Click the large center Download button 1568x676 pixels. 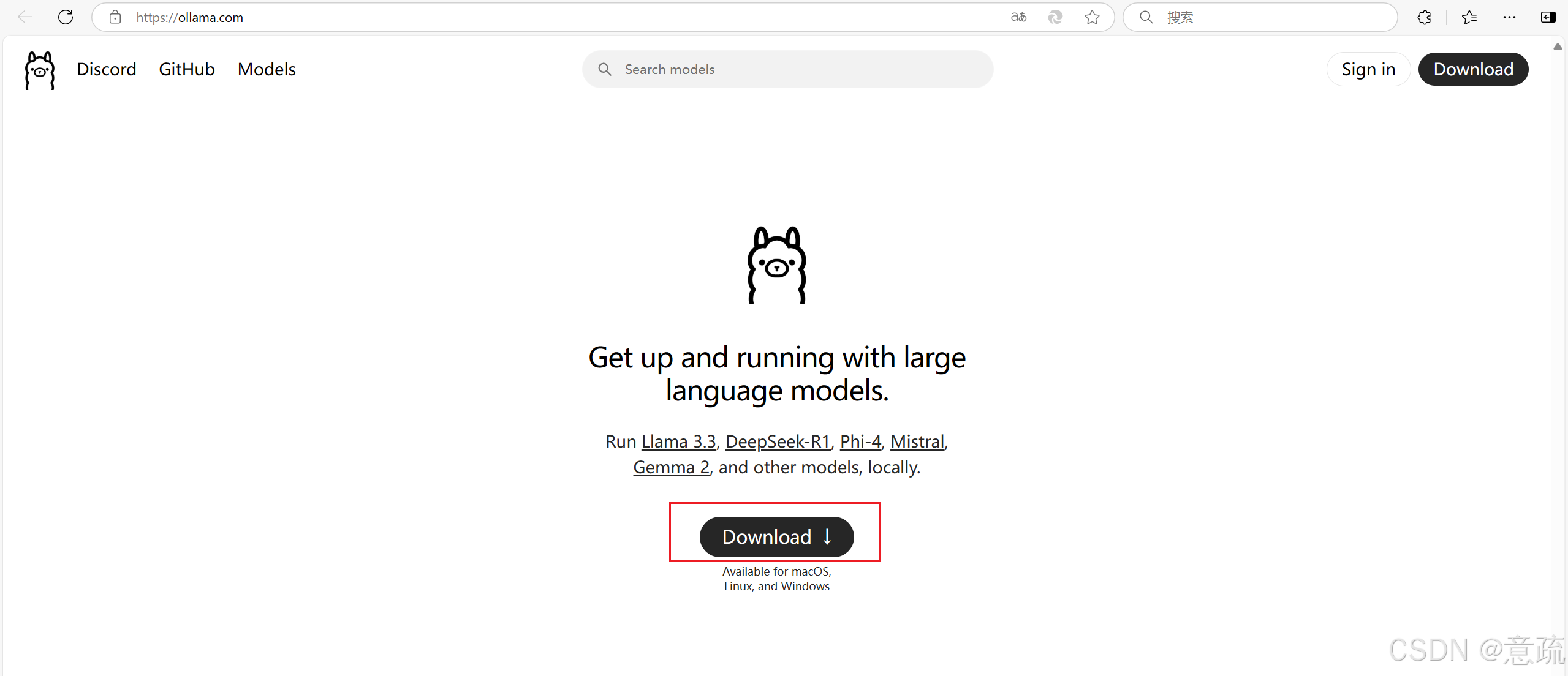click(776, 537)
